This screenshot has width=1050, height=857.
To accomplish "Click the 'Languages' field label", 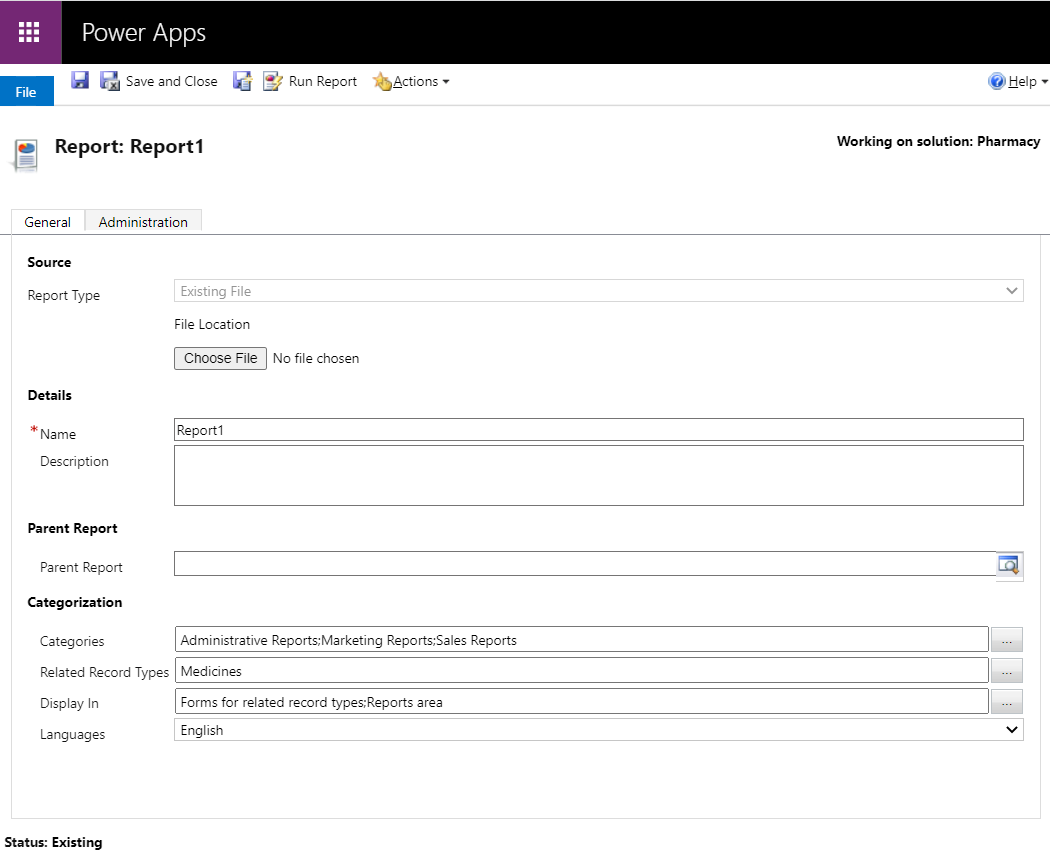I will (72, 734).
